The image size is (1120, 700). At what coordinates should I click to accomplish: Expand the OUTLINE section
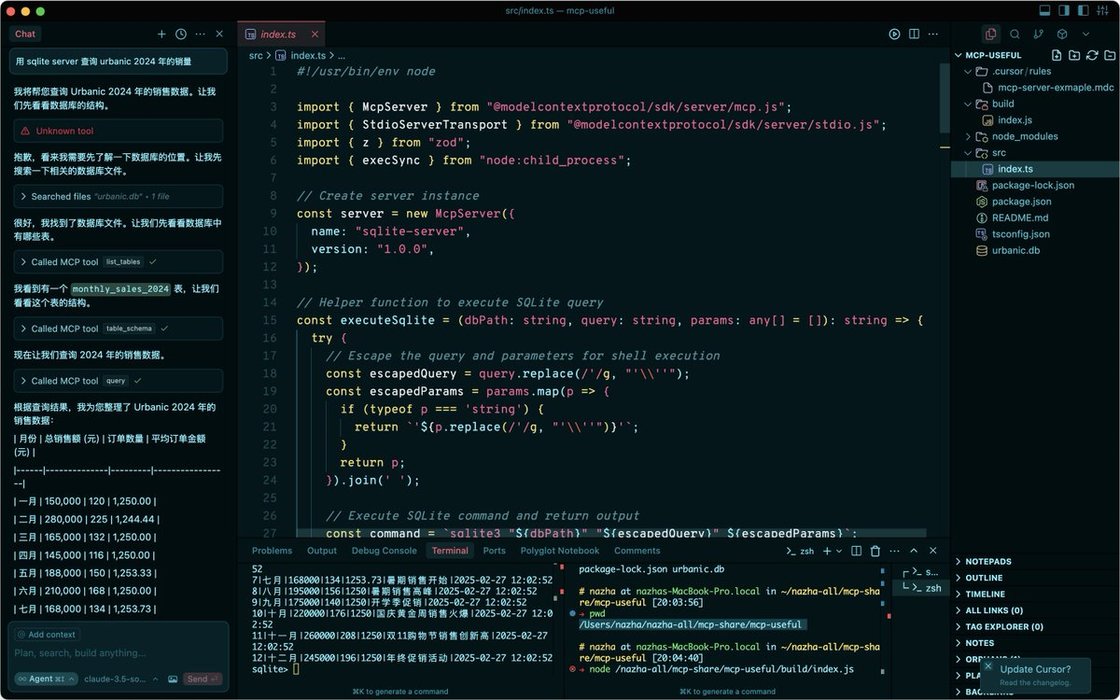(x=983, y=578)
